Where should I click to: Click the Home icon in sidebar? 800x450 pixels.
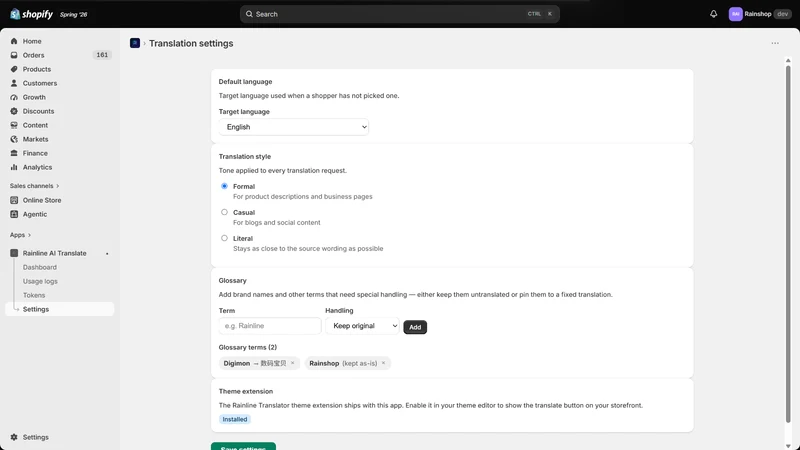click(x=14, y=41)
